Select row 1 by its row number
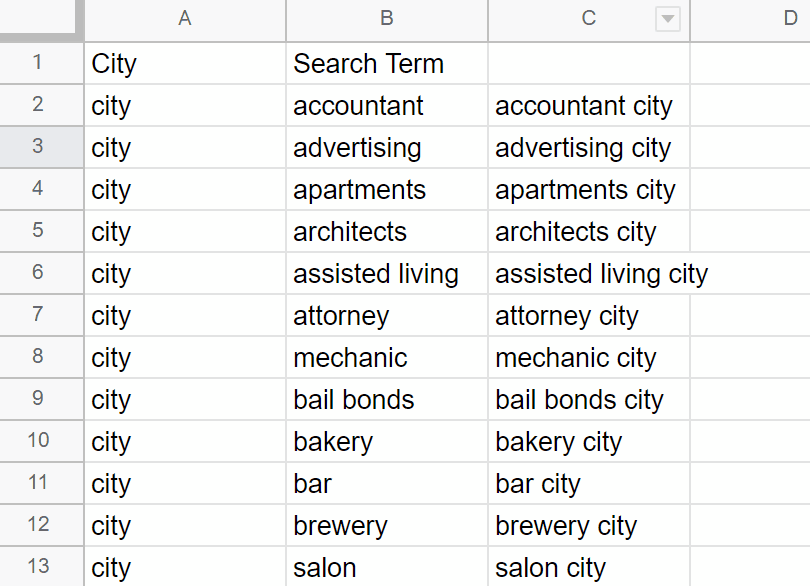 pyautogui.click(x=38, y=63)
